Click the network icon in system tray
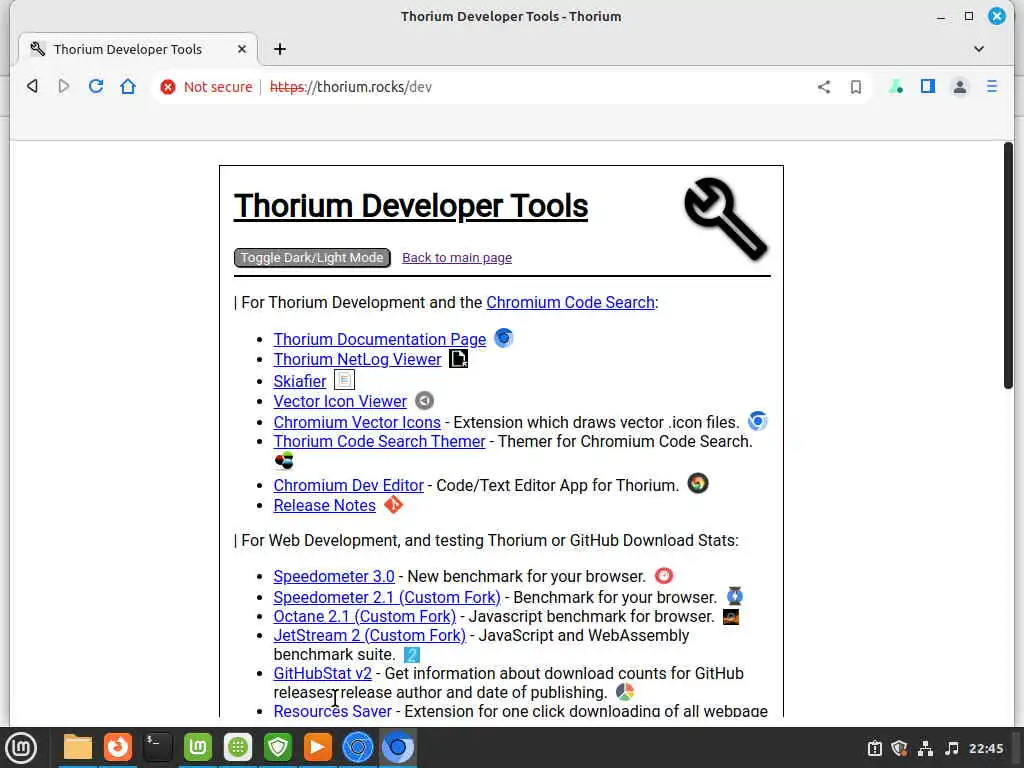This screenshot has height=768, width=1024. tap(925, 748)
